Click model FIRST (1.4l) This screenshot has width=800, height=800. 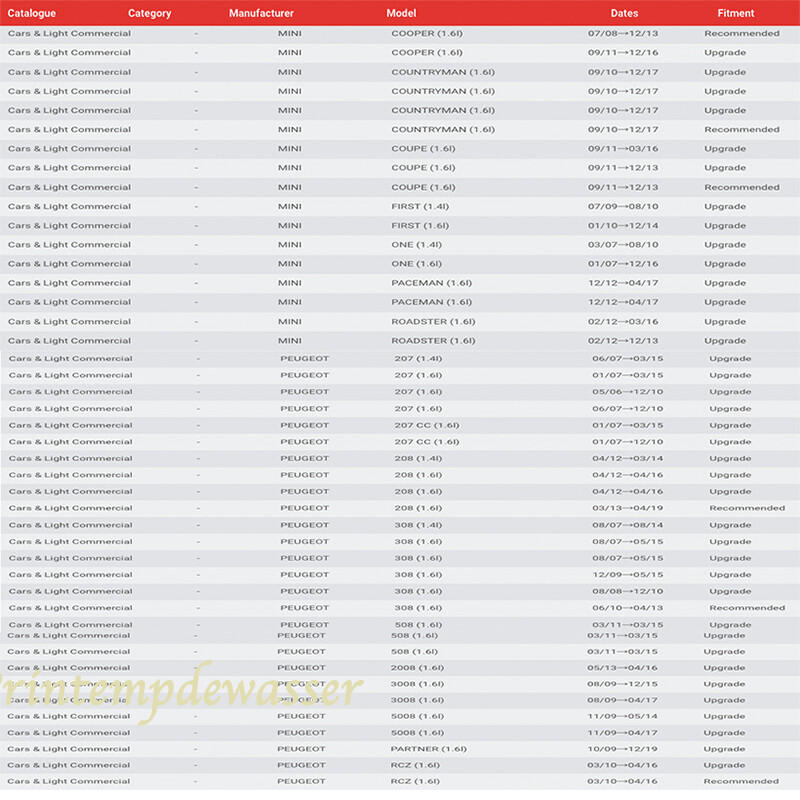tap(420, 207)
